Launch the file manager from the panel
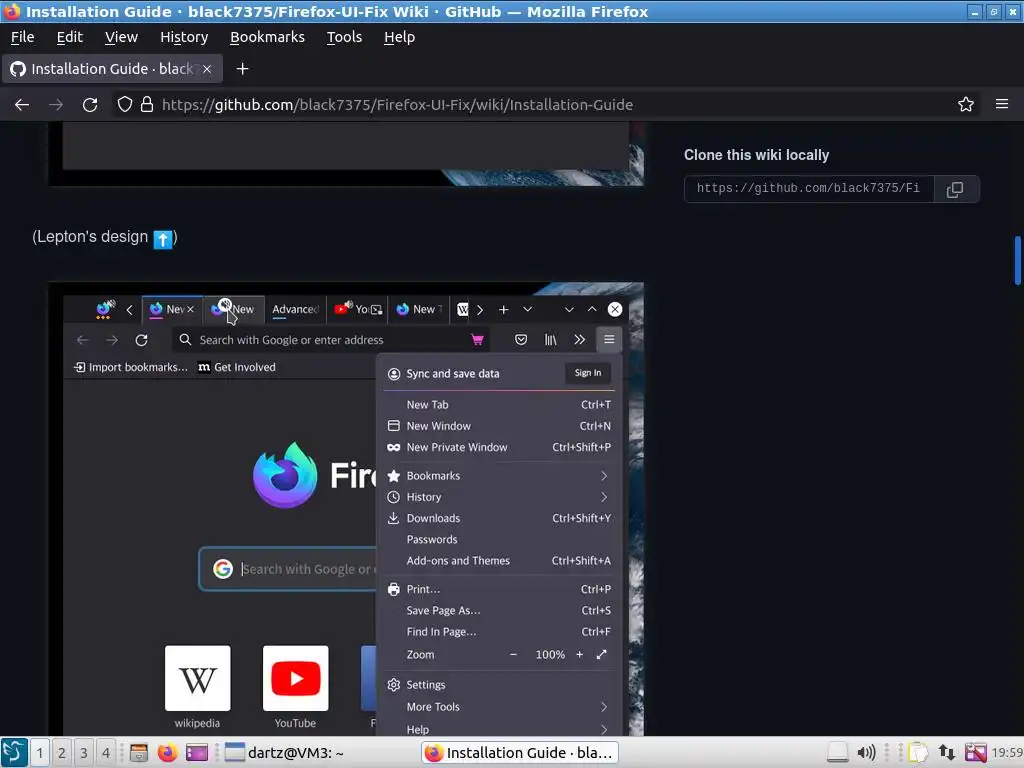 coord(138,752)
